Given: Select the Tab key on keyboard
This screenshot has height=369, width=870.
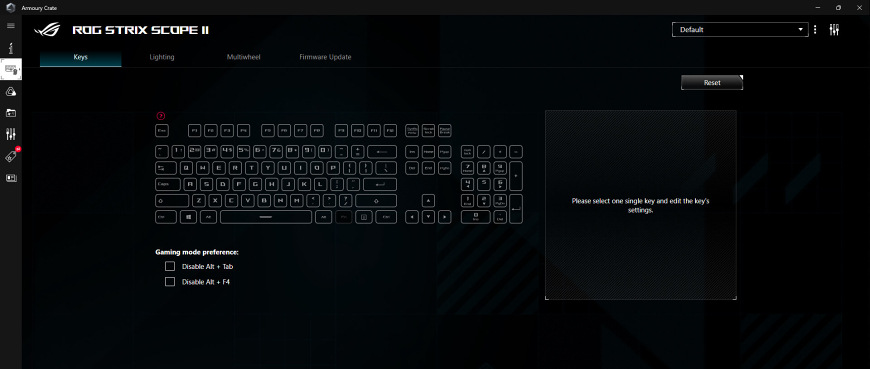Looking at the screenshot, I should 166,168.
